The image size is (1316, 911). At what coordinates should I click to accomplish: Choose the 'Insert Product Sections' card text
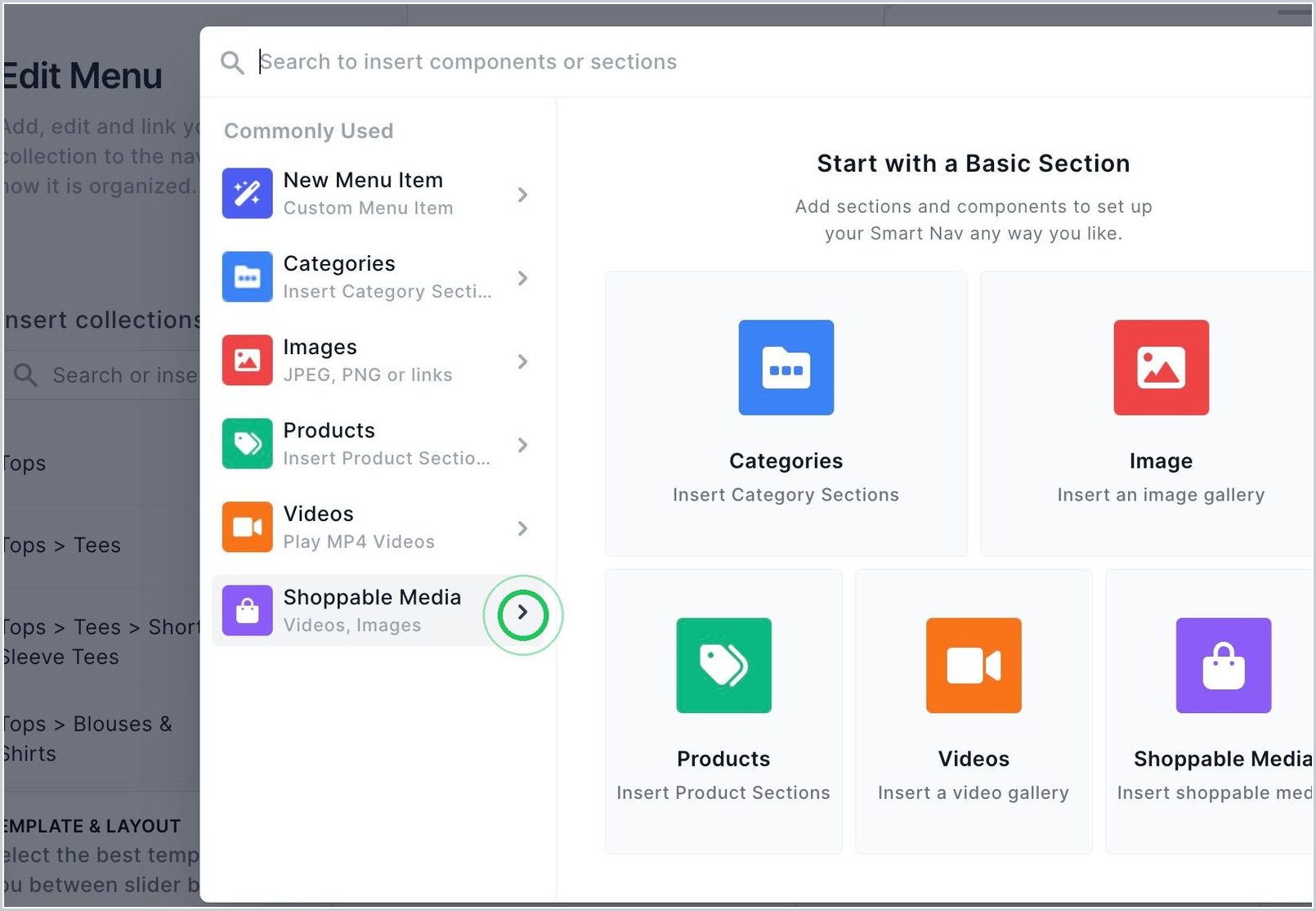[723, 792]
